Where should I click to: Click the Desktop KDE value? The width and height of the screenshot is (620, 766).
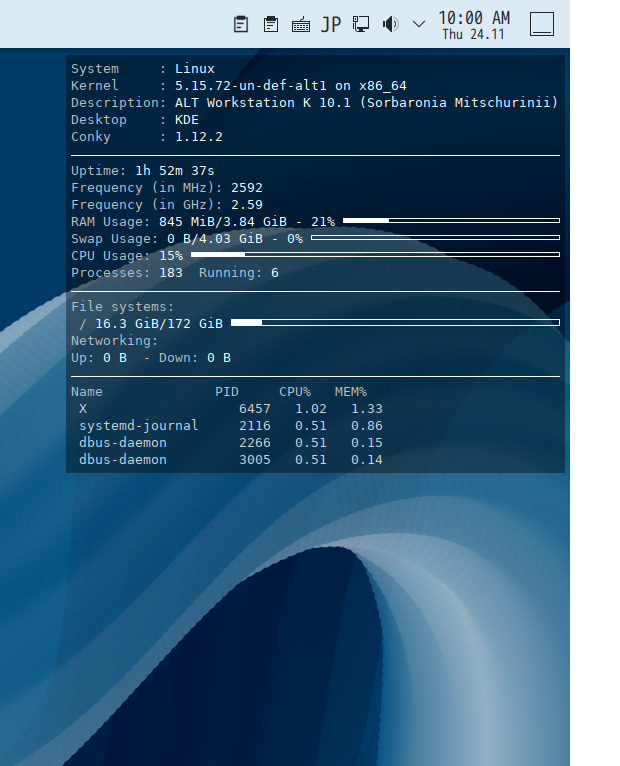(x=187, y=120)
